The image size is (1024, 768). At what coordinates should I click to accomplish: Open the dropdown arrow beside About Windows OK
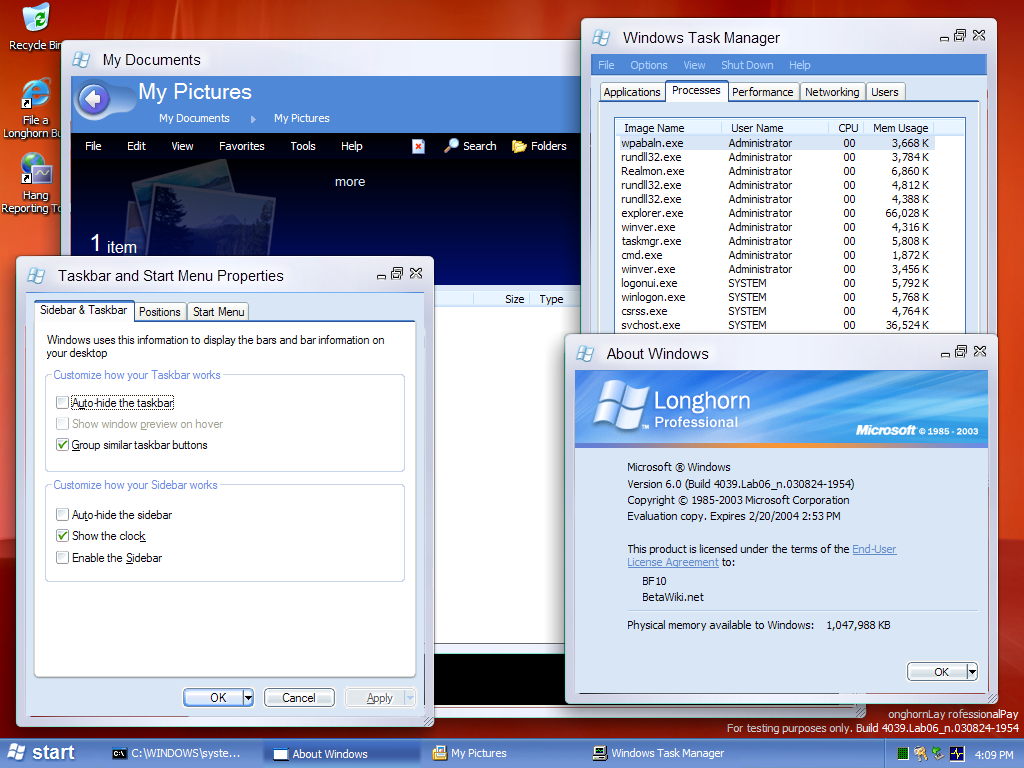(972, 672)
